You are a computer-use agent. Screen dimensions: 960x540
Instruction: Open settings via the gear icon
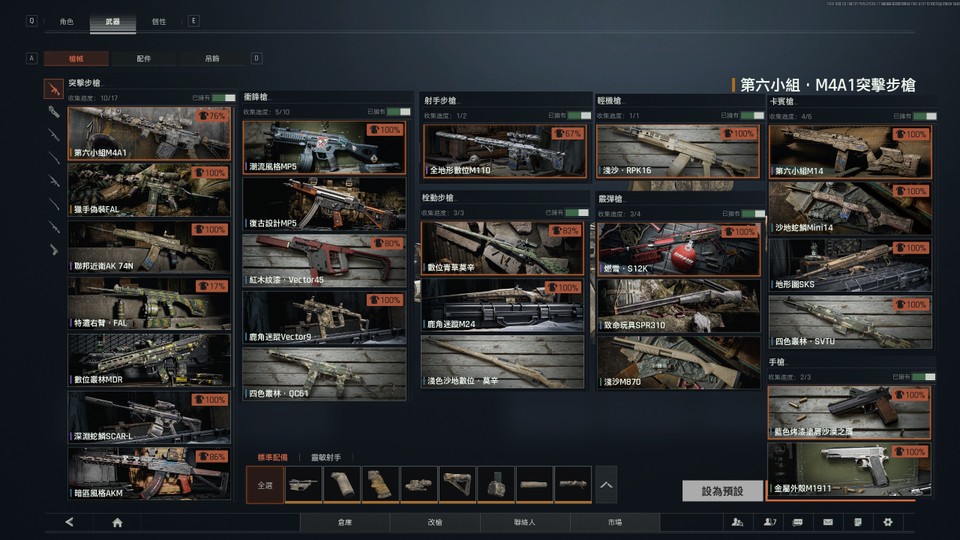point(888,522)
